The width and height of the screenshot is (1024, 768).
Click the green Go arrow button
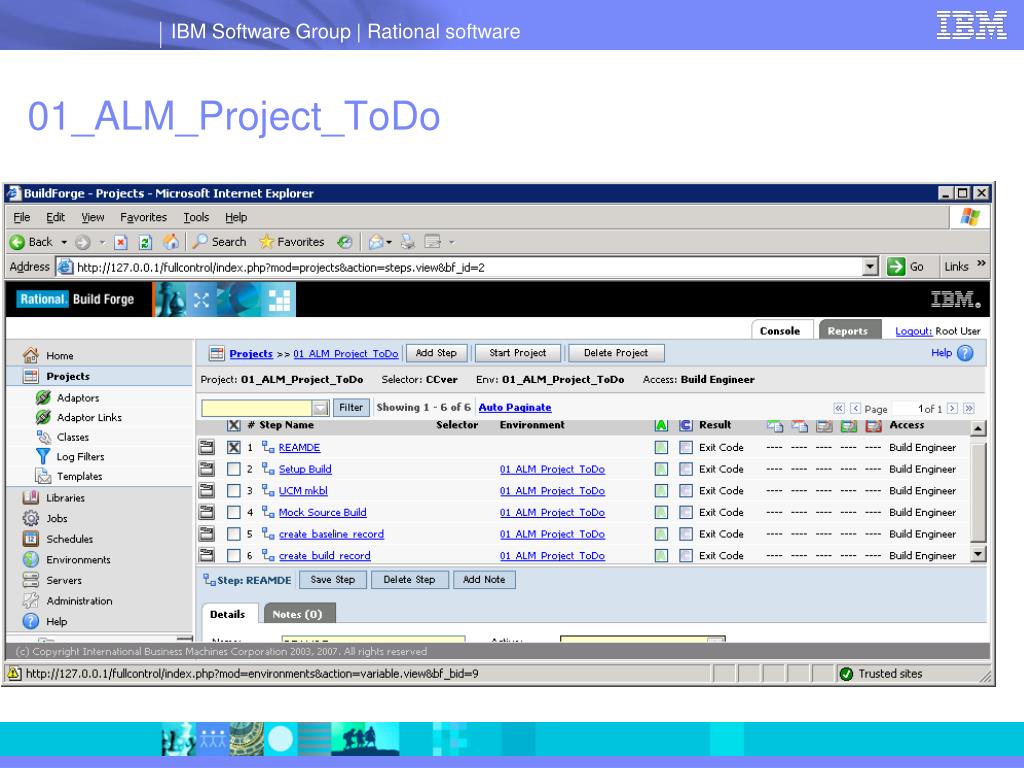(895, 266)
